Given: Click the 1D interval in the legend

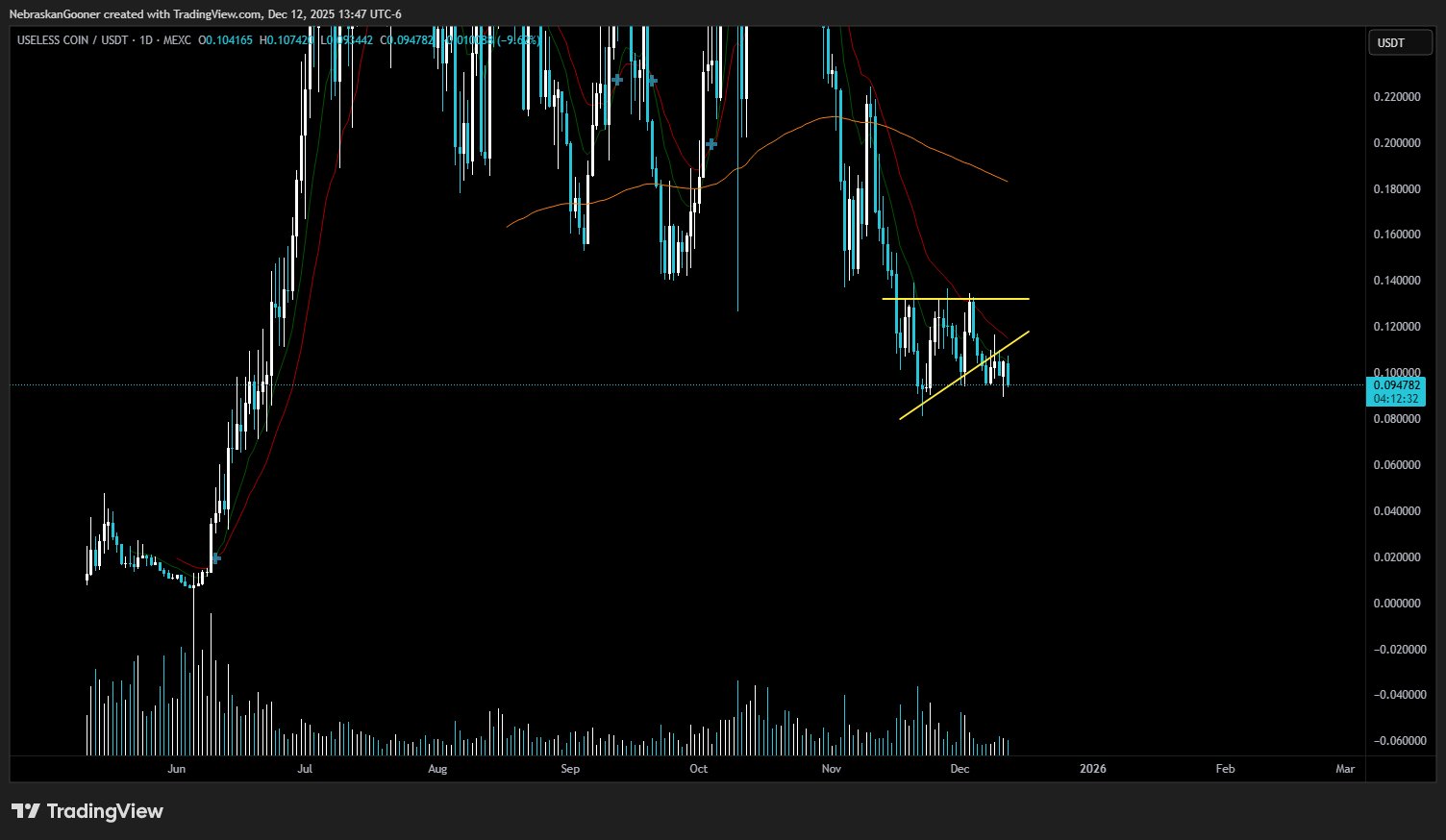Looking at the screenshot, I should click(x=146, y=40).
